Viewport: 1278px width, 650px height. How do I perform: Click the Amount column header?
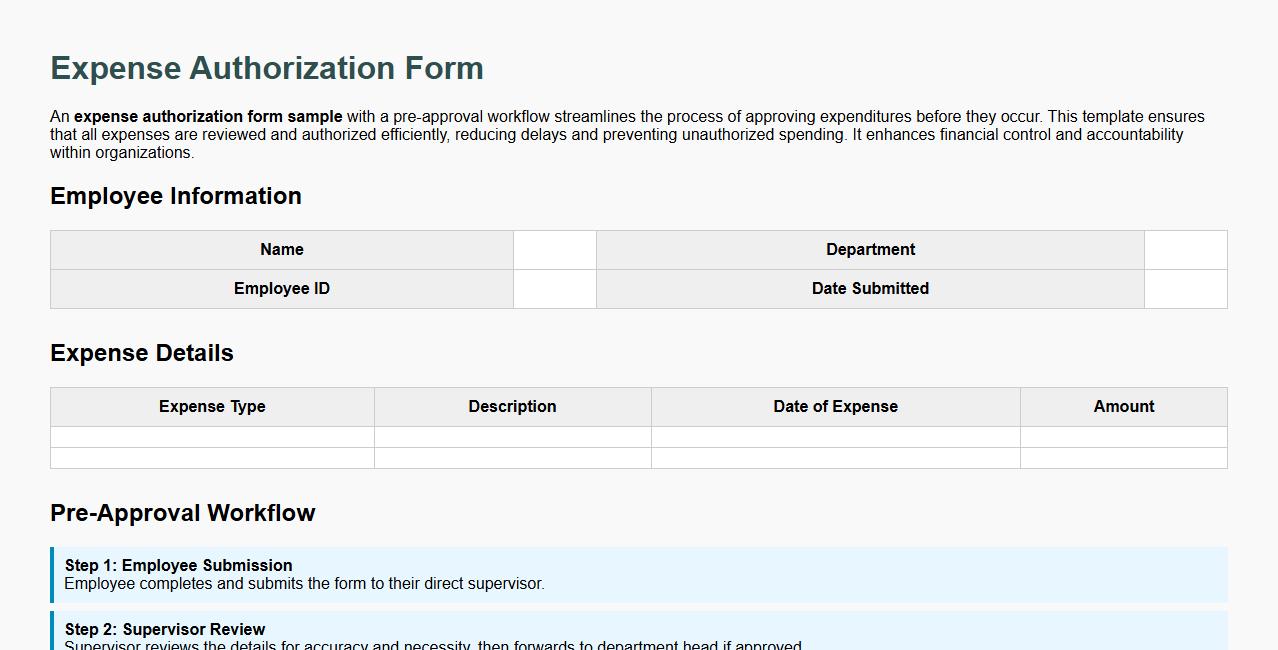(x=1123, y=406)
